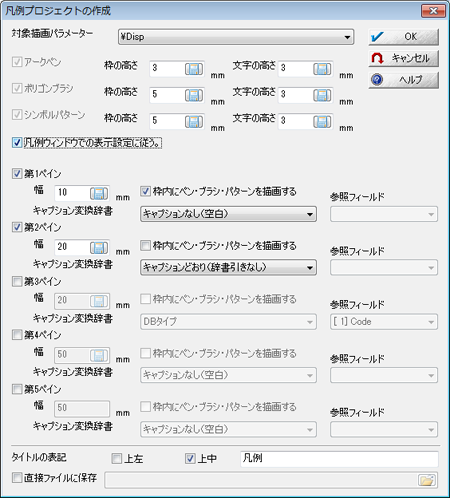This screenshot has height=498, width=450.
Task: Click the OK button
Action: (x=403, y=37)
